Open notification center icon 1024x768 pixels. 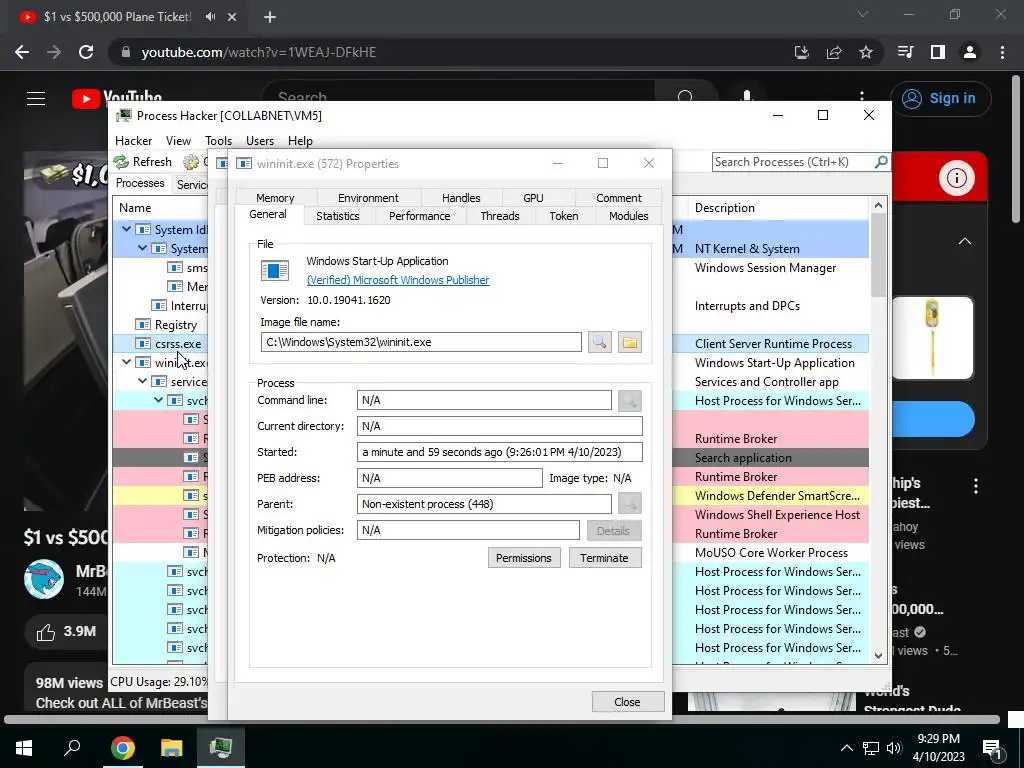pos(993,748)
